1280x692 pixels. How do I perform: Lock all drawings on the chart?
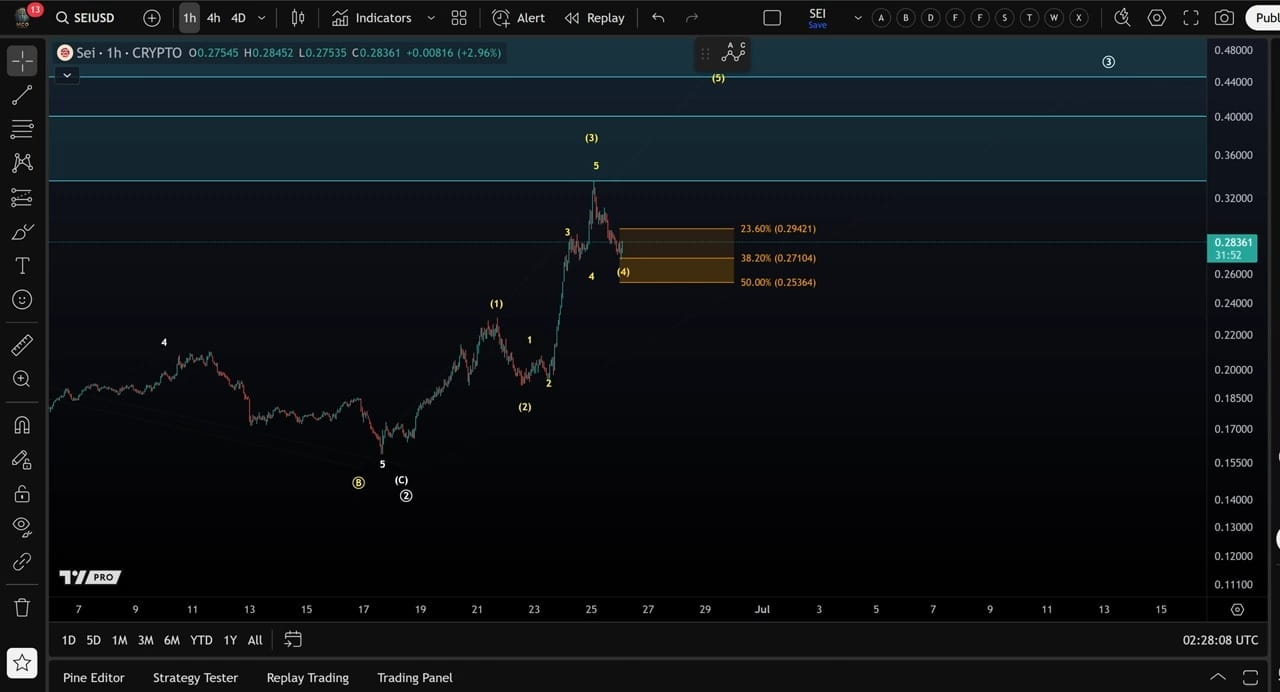tap(22, 493)
